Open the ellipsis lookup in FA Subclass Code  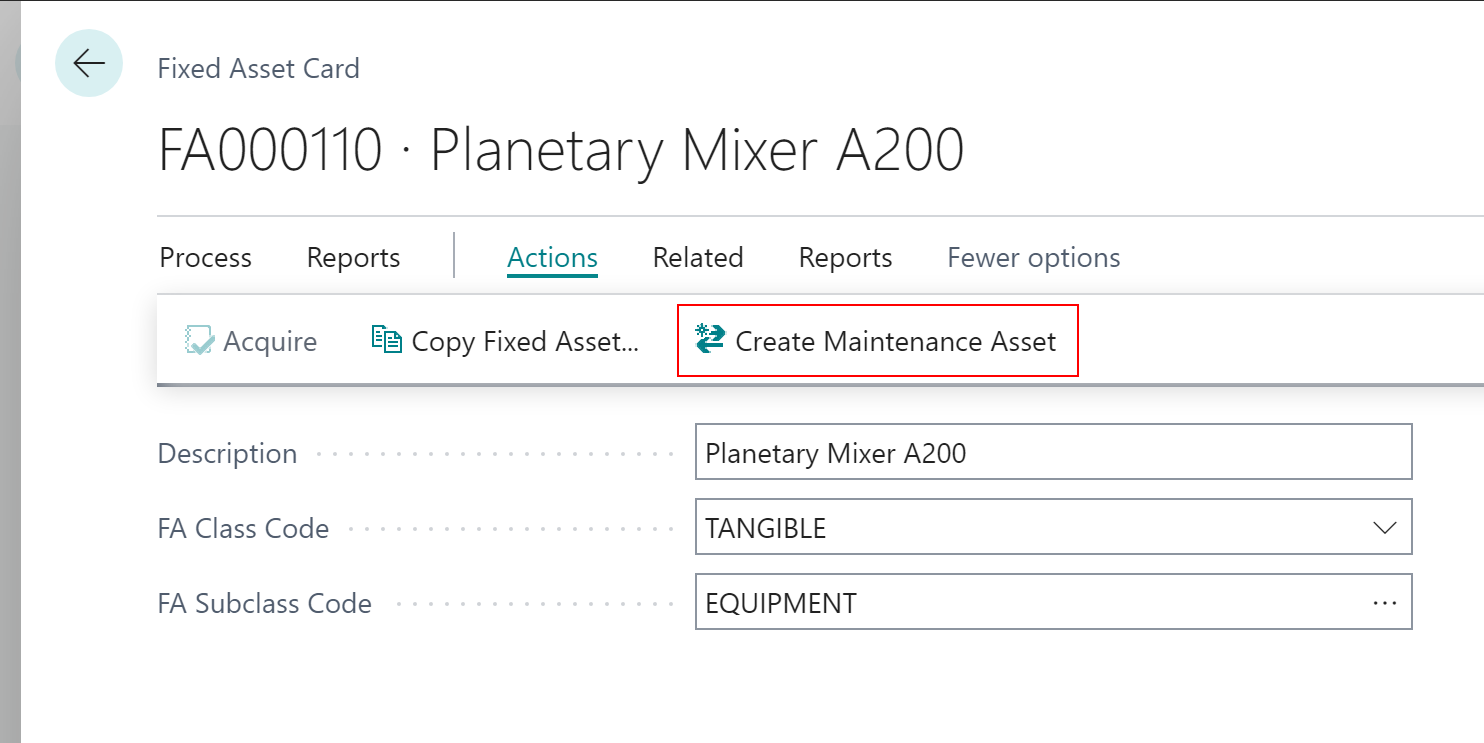click(x=1384, y=603)
